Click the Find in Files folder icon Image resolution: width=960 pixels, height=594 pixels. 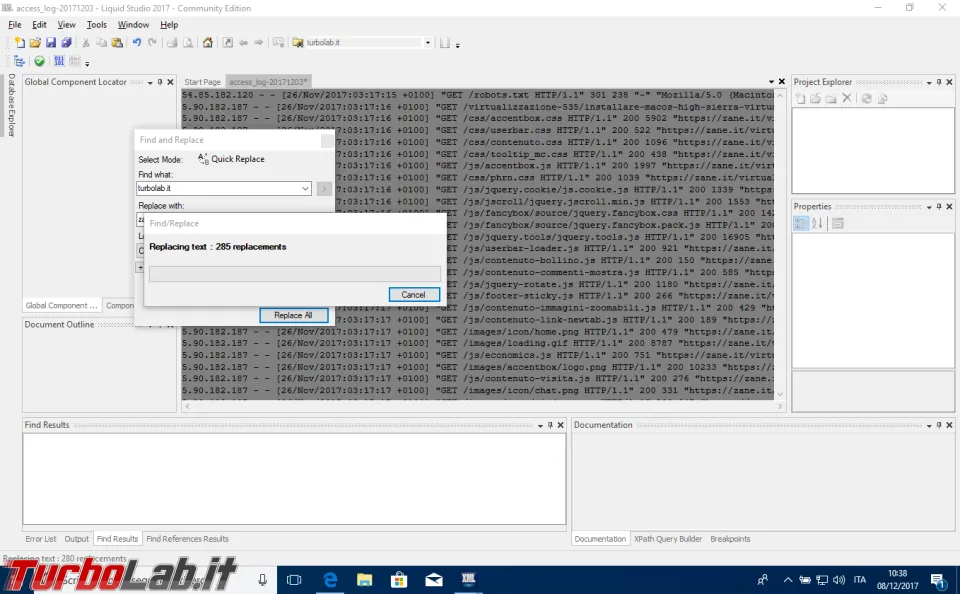[x=298, y=42]
